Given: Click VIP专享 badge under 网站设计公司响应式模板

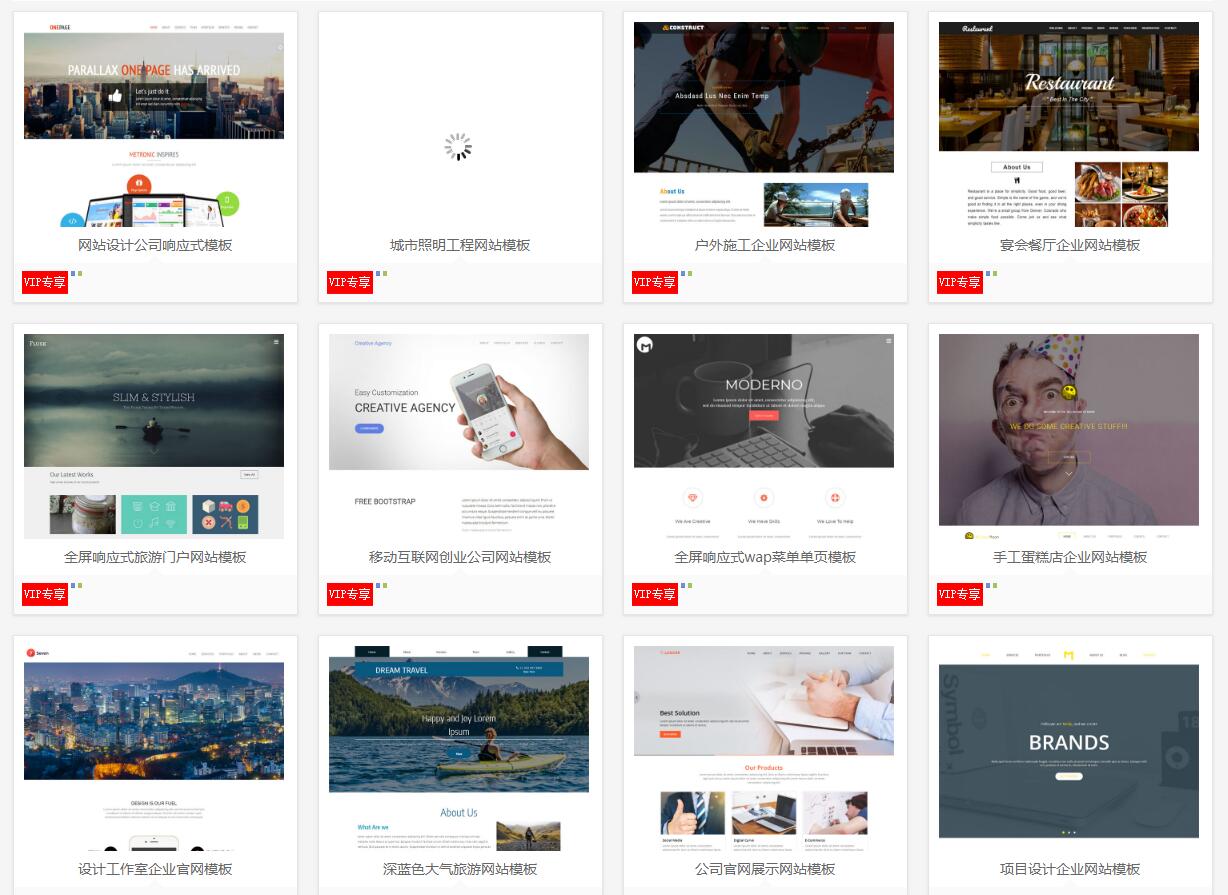Looking at the screenshot, I should pyautogui.click(x=45, y=282).
